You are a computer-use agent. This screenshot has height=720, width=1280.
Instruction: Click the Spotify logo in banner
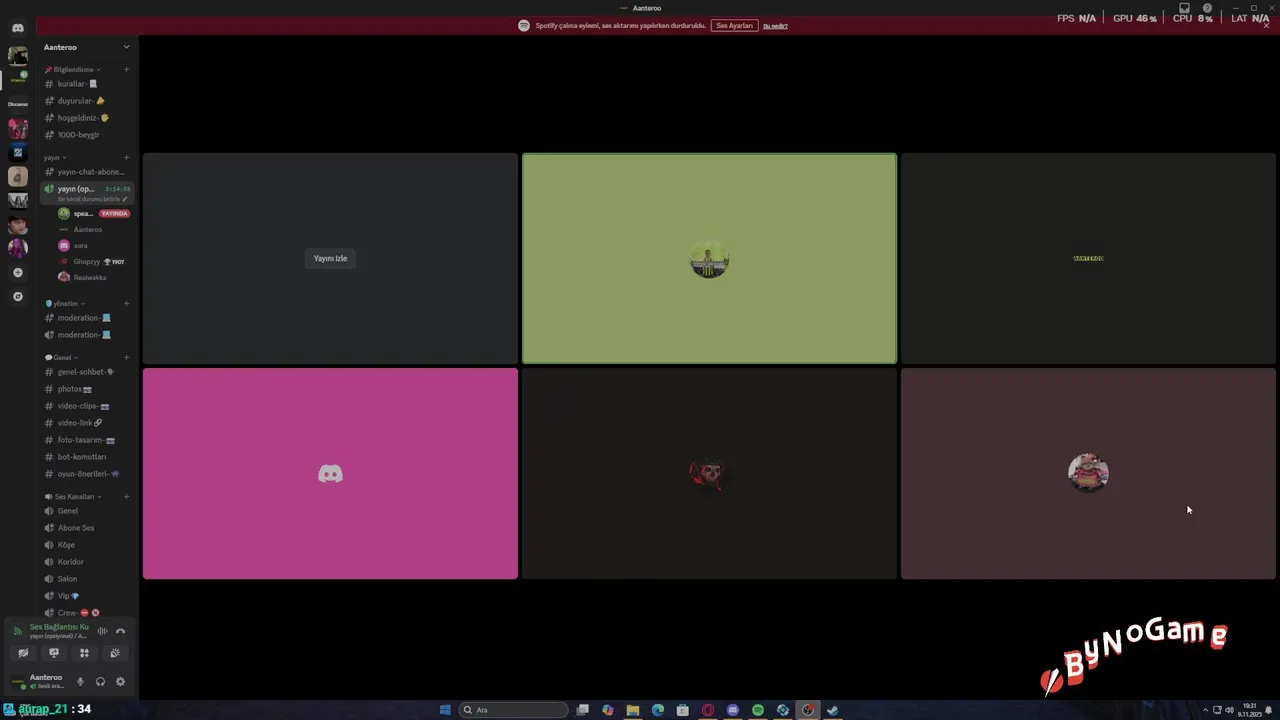[x=523, y=25]
